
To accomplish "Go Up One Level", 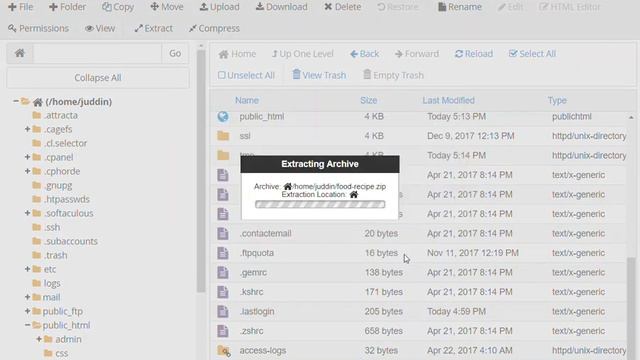I will 302,54.
